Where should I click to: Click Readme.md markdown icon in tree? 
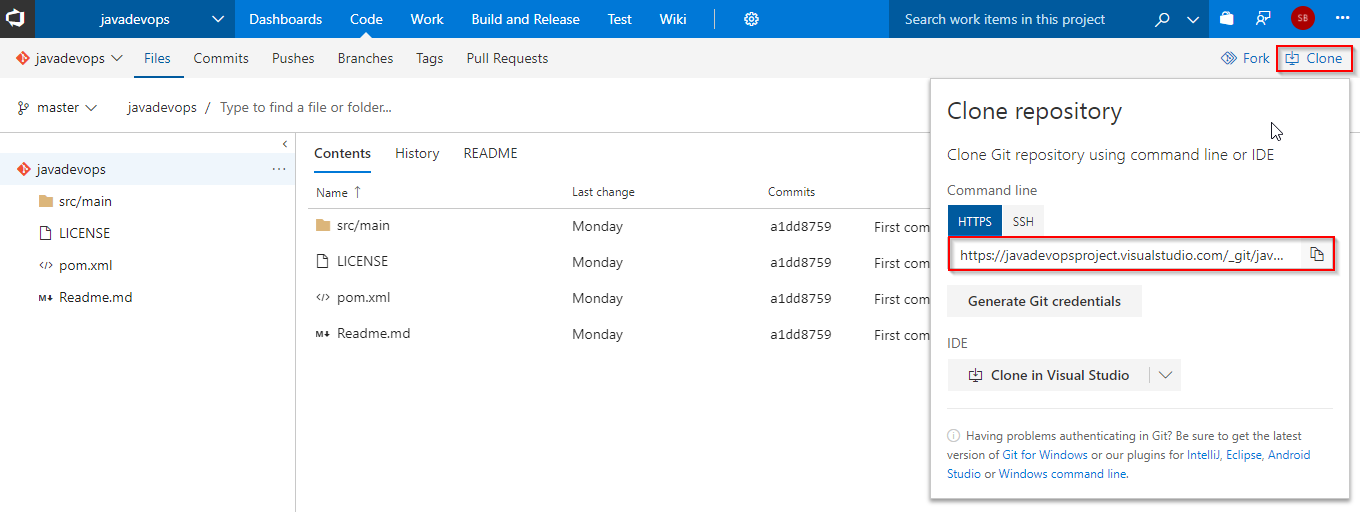tap(45, 298)
